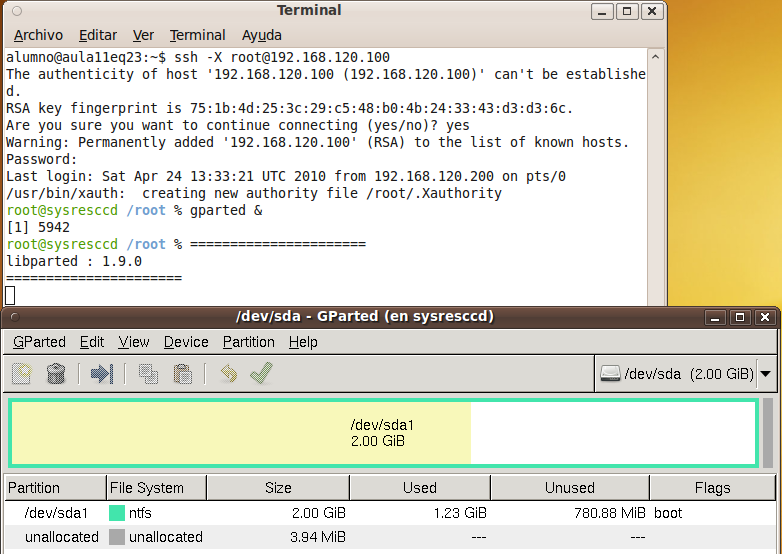The height and width of the screenshot is (554, 782).
Task: Click the New partition toolbar icon
Action: click(x=22, y=373)
